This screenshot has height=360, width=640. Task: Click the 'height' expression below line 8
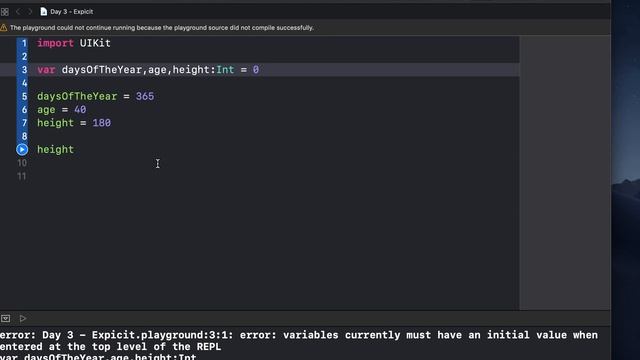(x=56, y=149)
